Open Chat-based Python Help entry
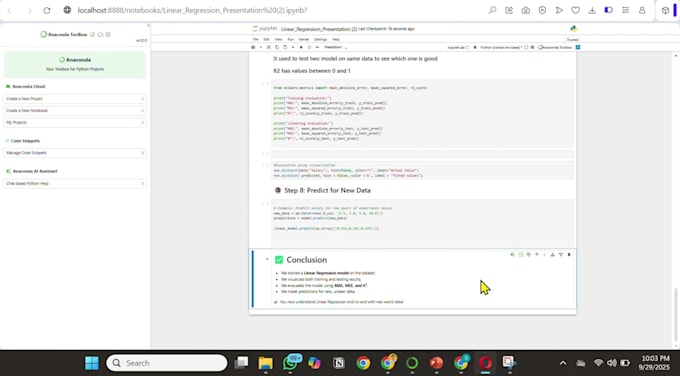This screenshot has height=376, width=680. click(x=75, y=183)
